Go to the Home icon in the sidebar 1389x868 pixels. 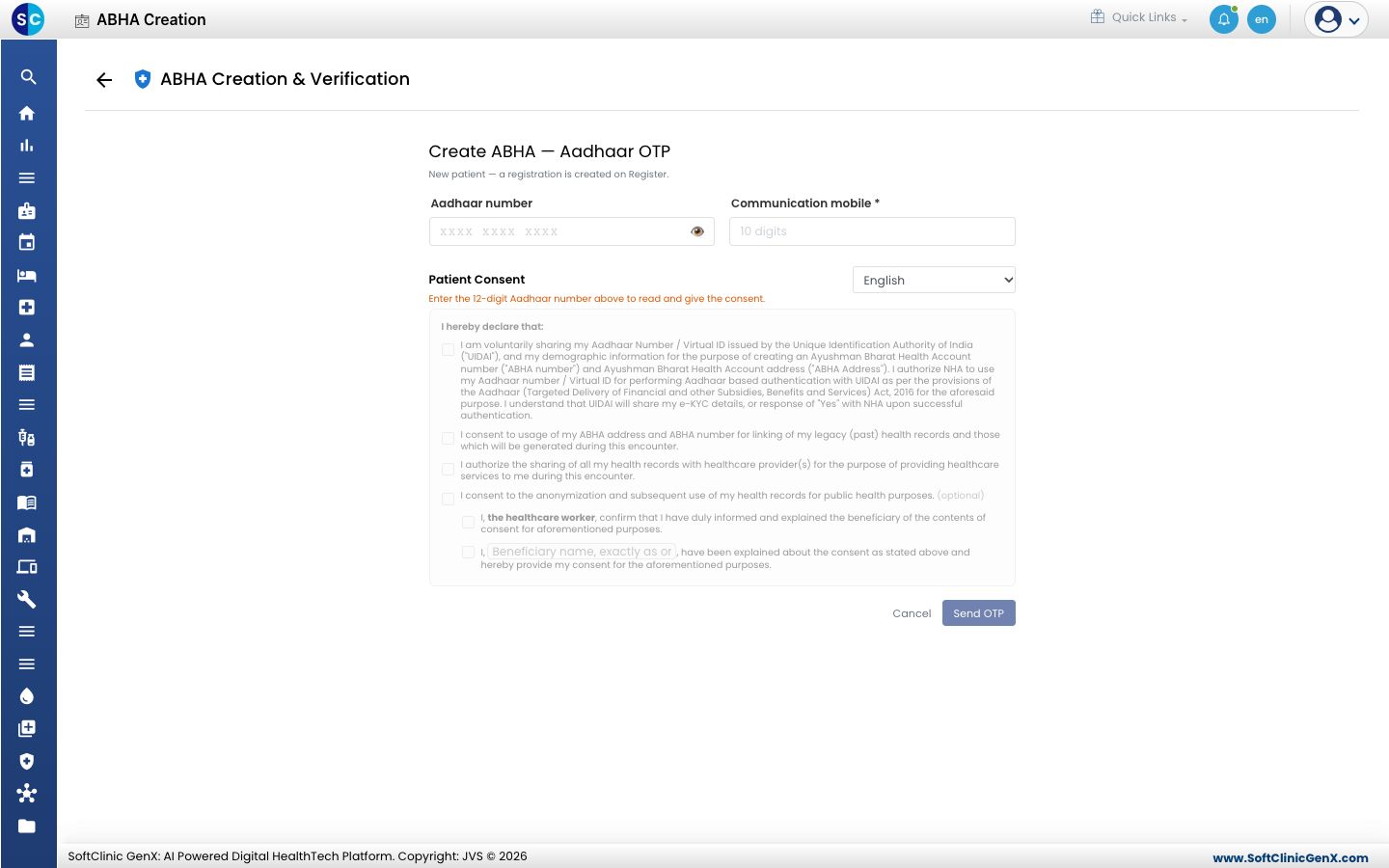point(27,113)
